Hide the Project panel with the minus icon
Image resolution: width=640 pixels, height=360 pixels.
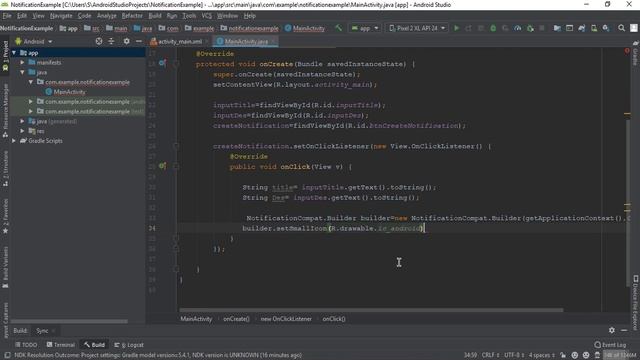pyautogui.click(x=139, y=41)
